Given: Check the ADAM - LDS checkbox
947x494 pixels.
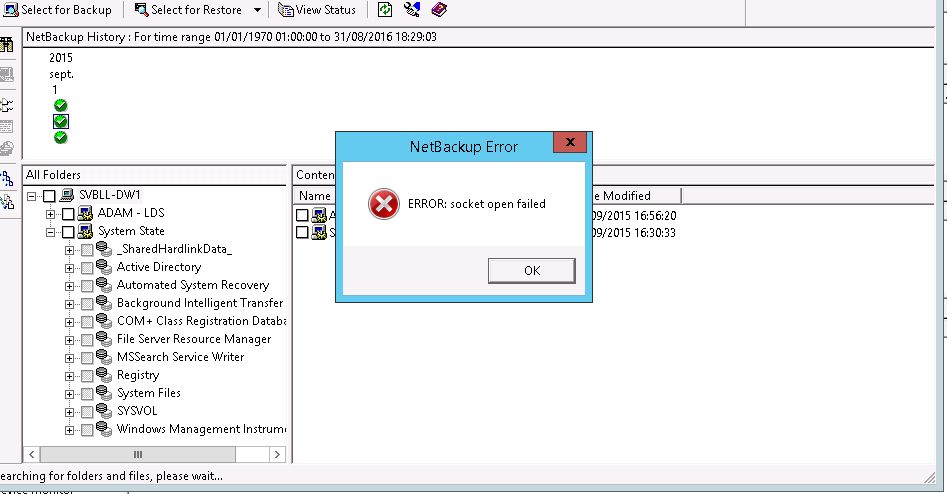Looking at the screenshot, I should click(x=68, y=213).
